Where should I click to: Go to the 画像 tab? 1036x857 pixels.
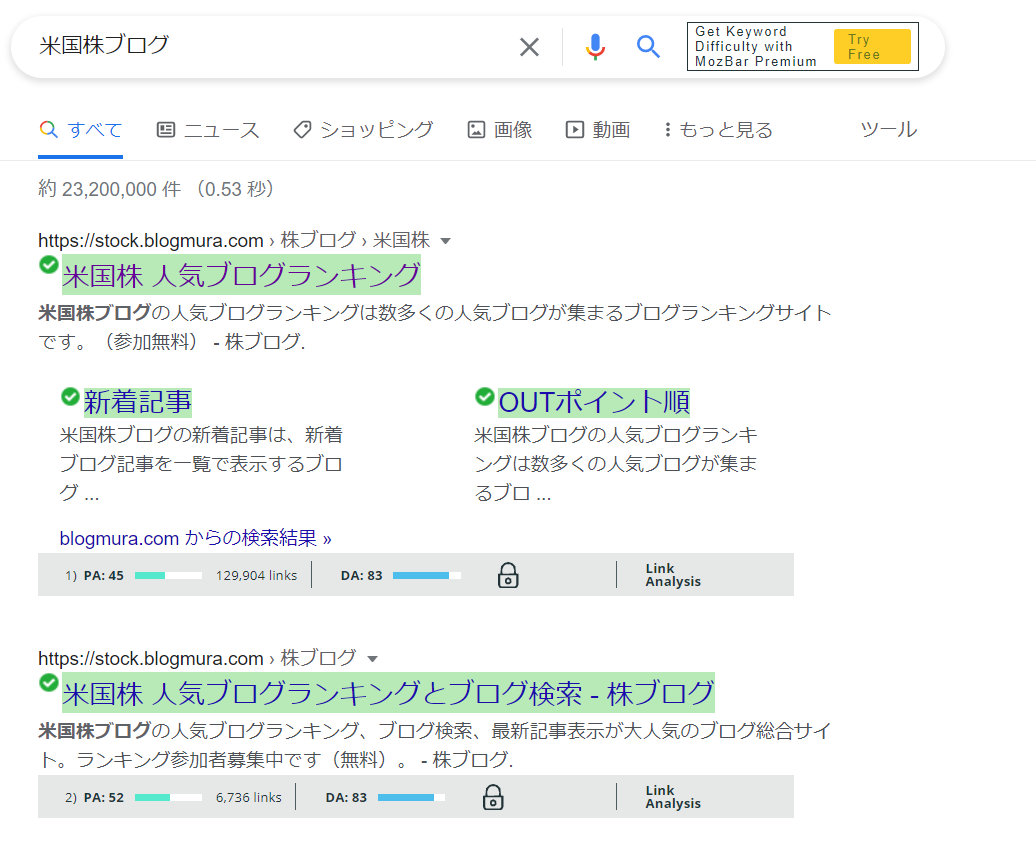pos(500,130)
